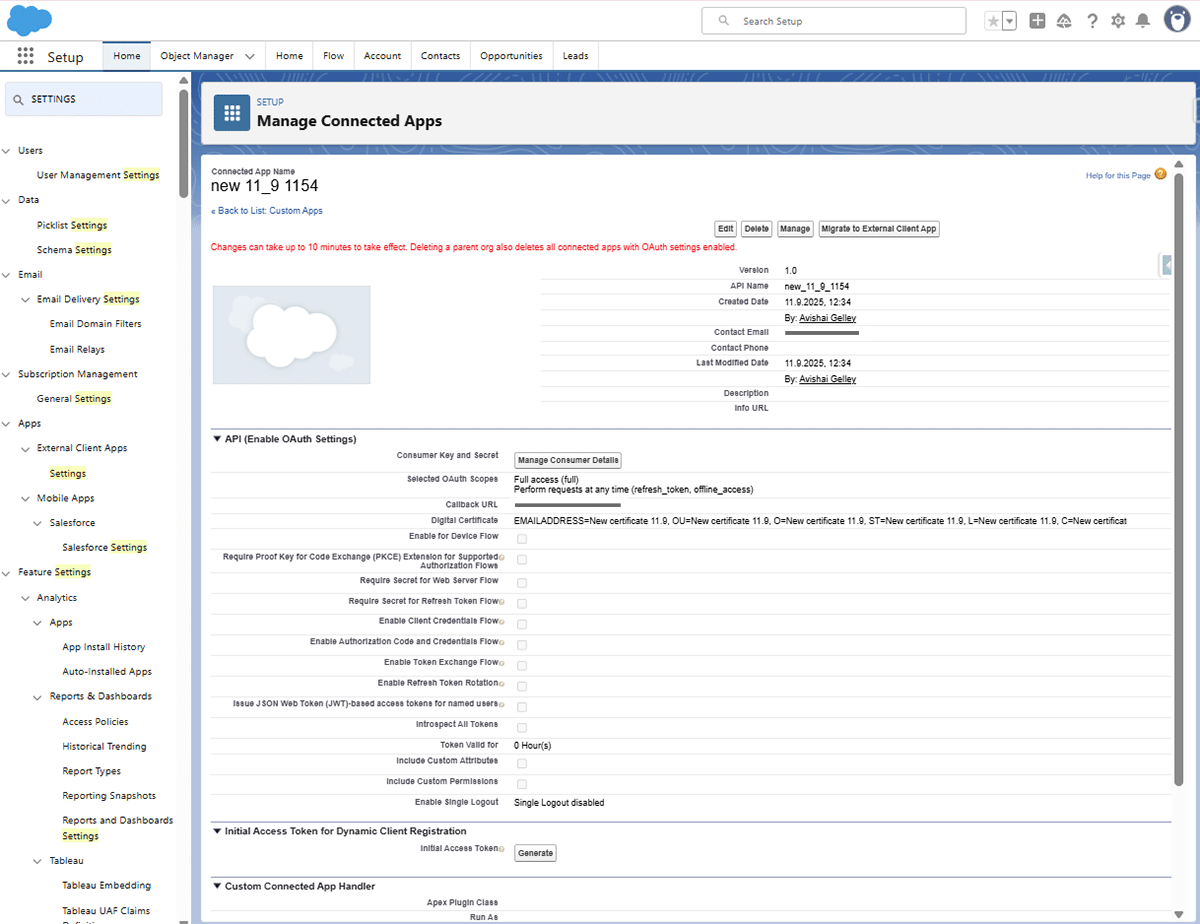Click the Salesforce cloud logo

[30, 20]
